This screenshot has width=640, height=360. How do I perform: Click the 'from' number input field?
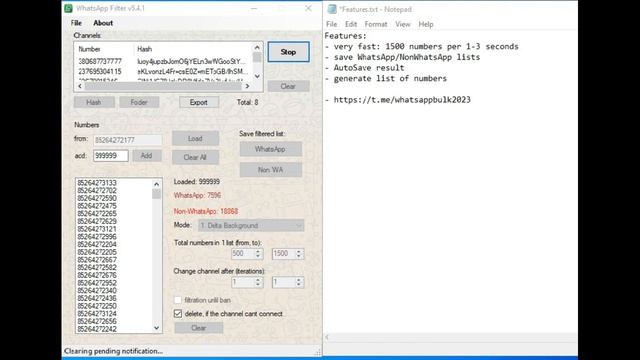(128, 140)
